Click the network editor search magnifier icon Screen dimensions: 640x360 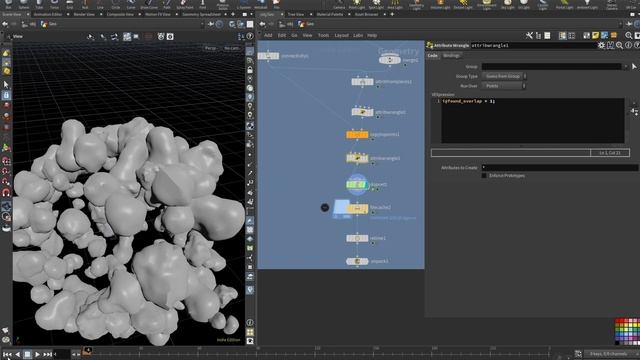pyautogui.click(x=629, y=36)
